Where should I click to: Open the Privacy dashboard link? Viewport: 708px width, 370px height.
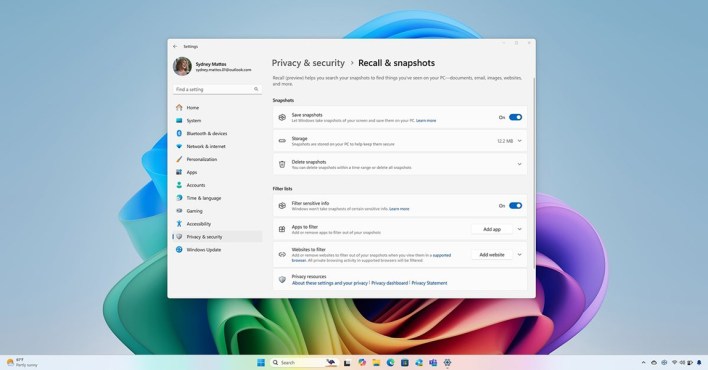coord(389,283)
